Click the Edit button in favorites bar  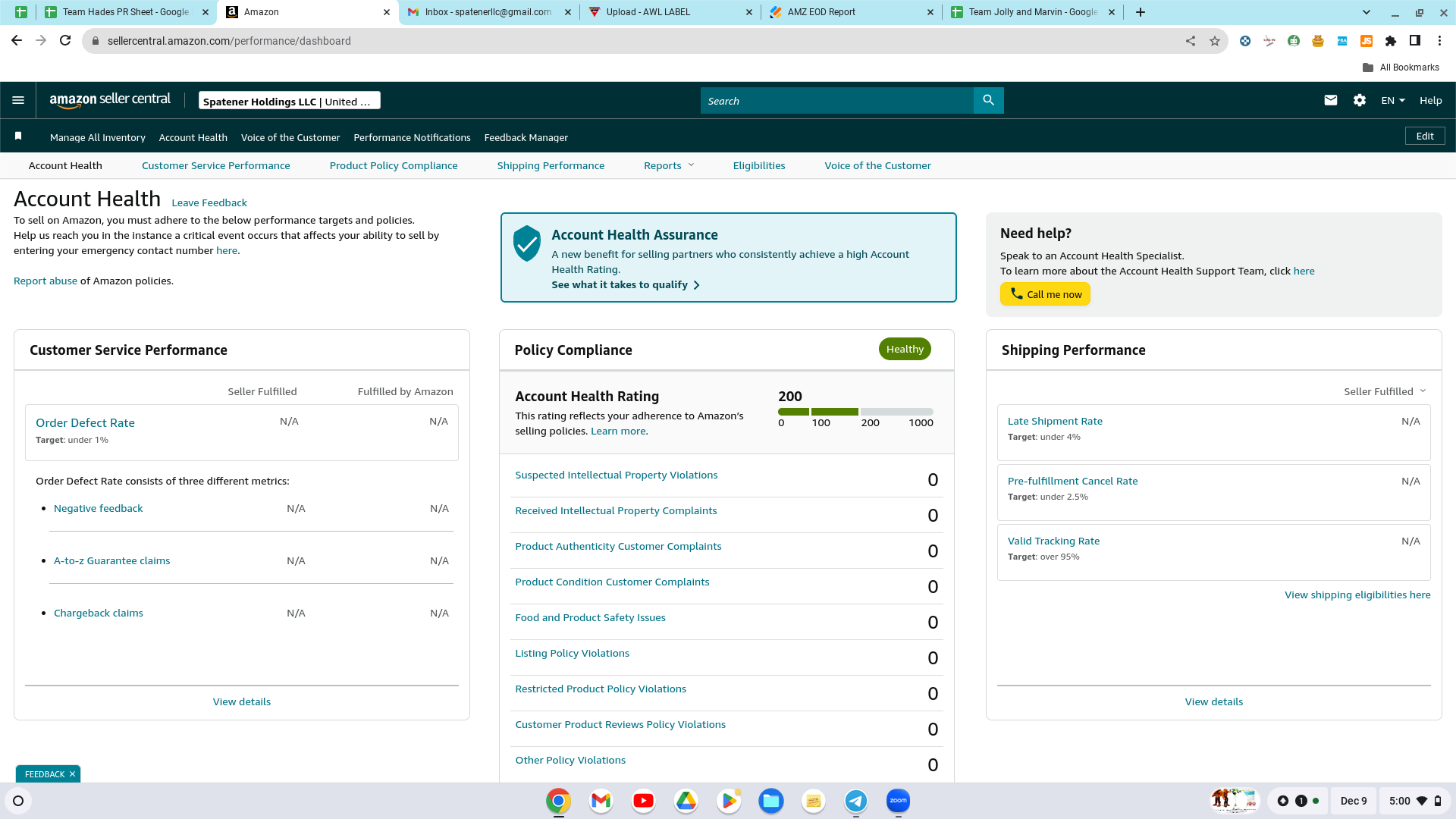1425,136
